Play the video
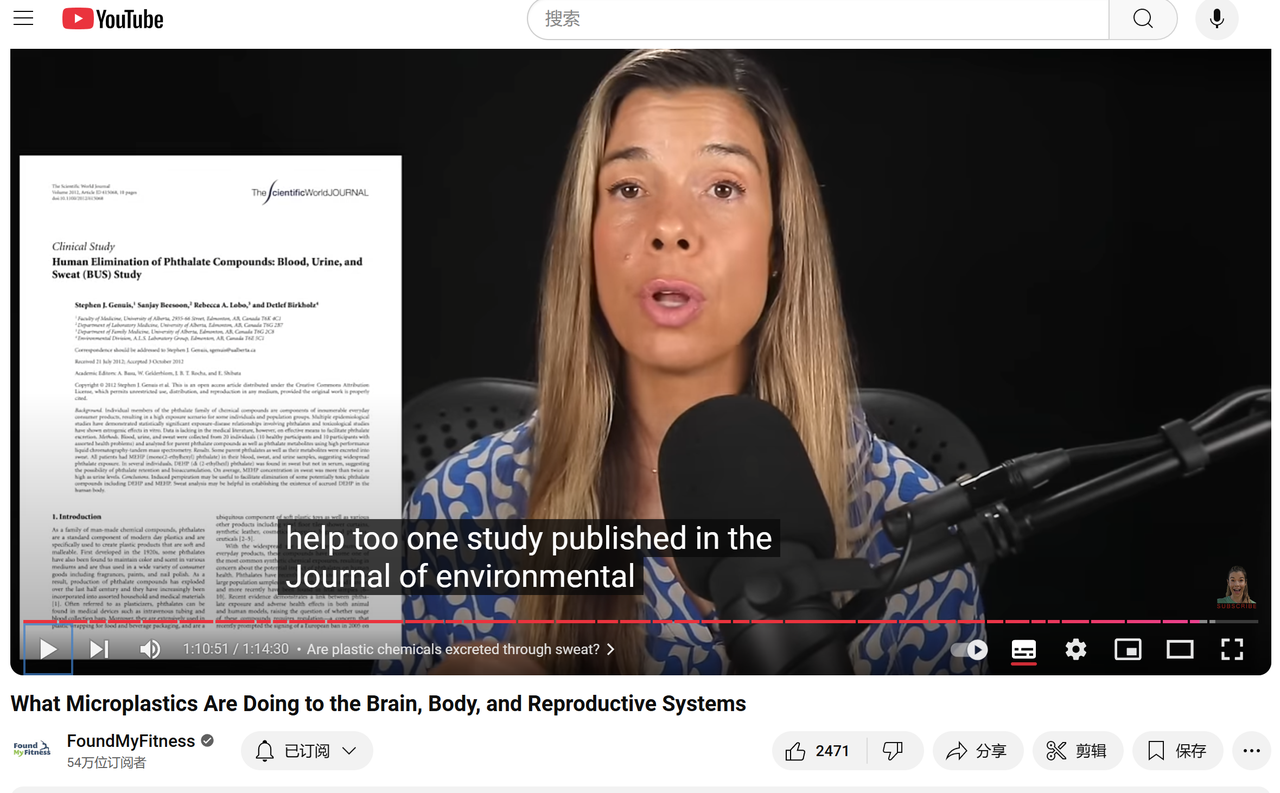The height and width of the screenshot is (793, 1280). (x=48, y=649)
